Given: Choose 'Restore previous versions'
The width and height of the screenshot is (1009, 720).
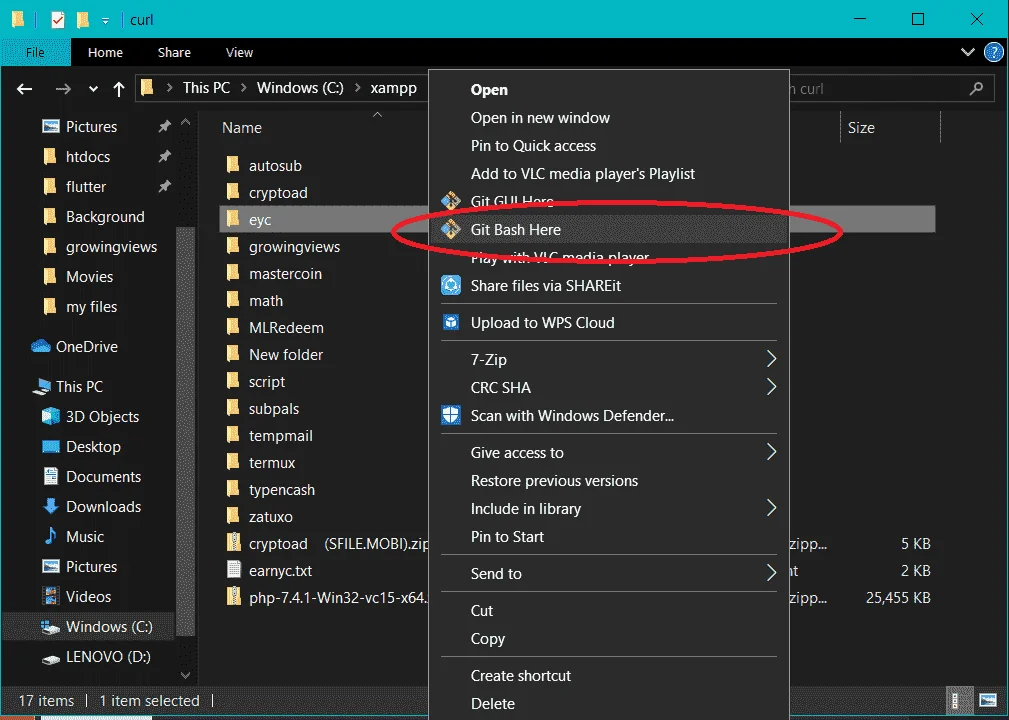Looking at the screenshot, I should pyautogui.click(x=608, y=481).
